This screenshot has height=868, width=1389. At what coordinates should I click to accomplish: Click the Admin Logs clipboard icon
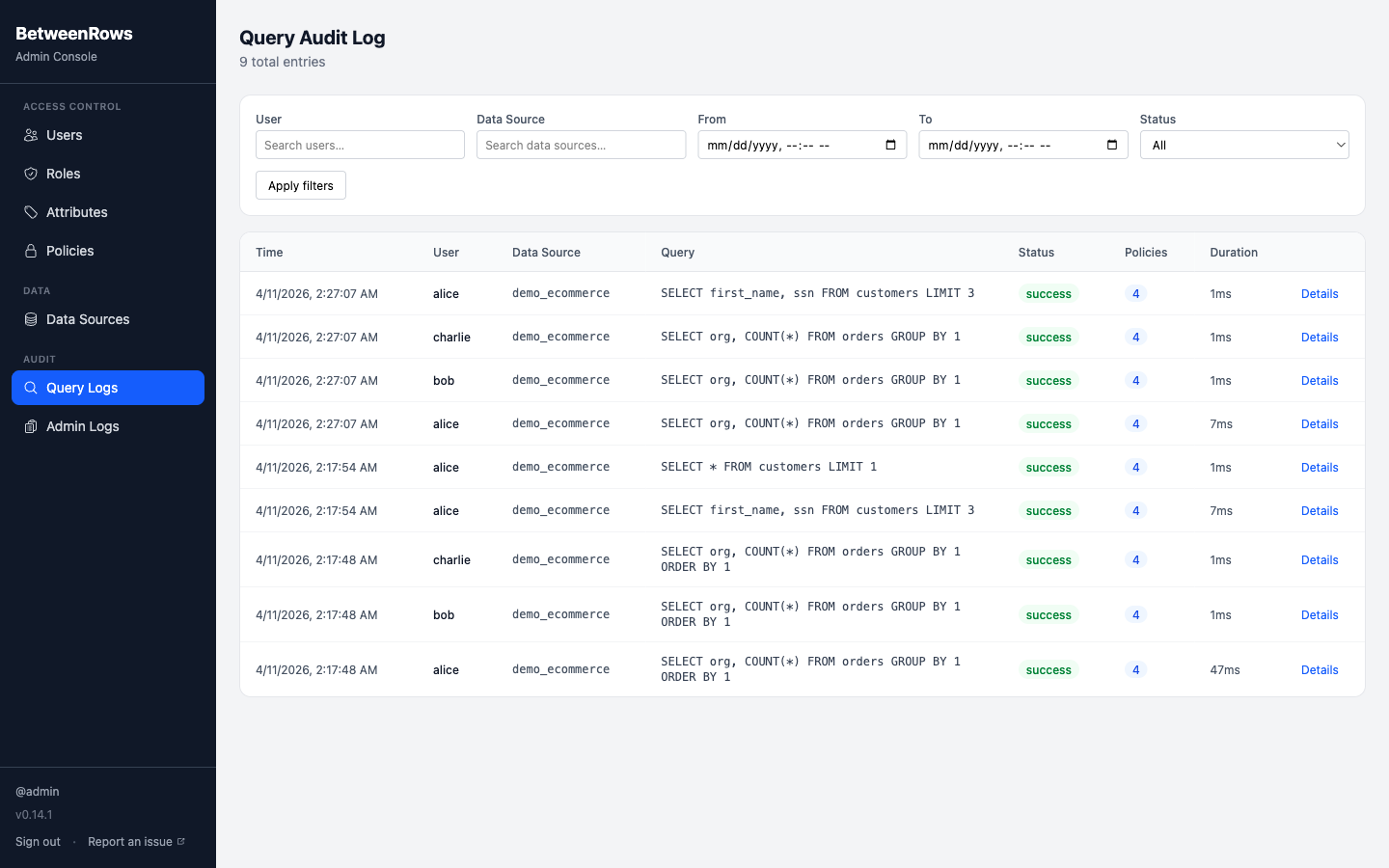(31, 426)
